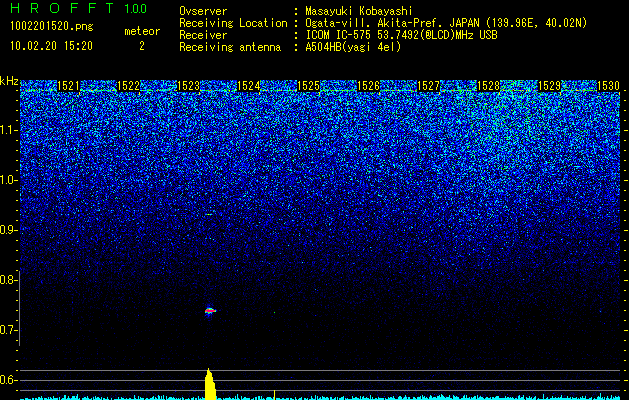Screen dimensions: 629x400
Task: Click the 1525 time marker
Action: (x=308, y=85)
